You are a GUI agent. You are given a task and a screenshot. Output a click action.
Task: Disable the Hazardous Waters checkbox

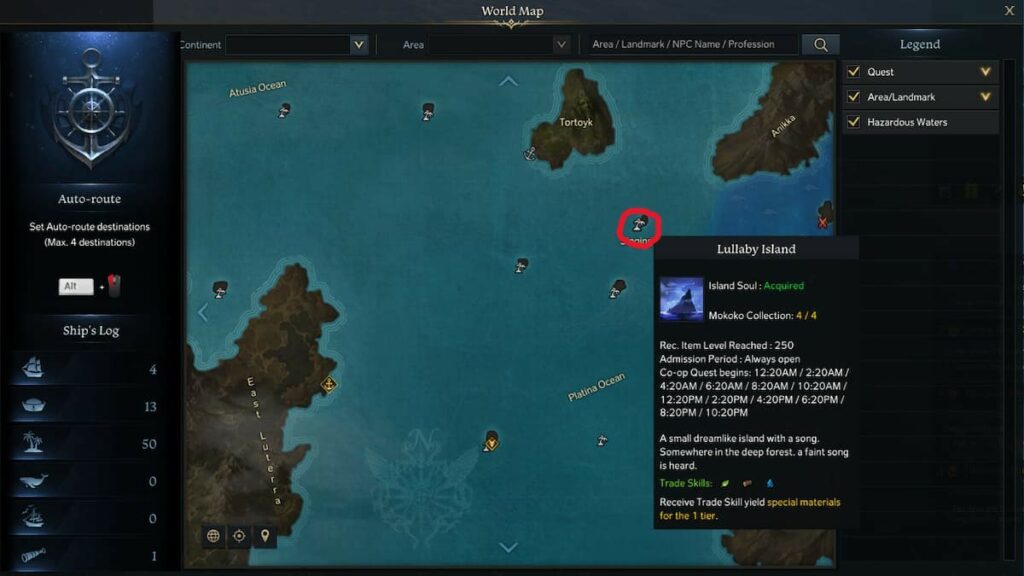click(x=853, y=121)
